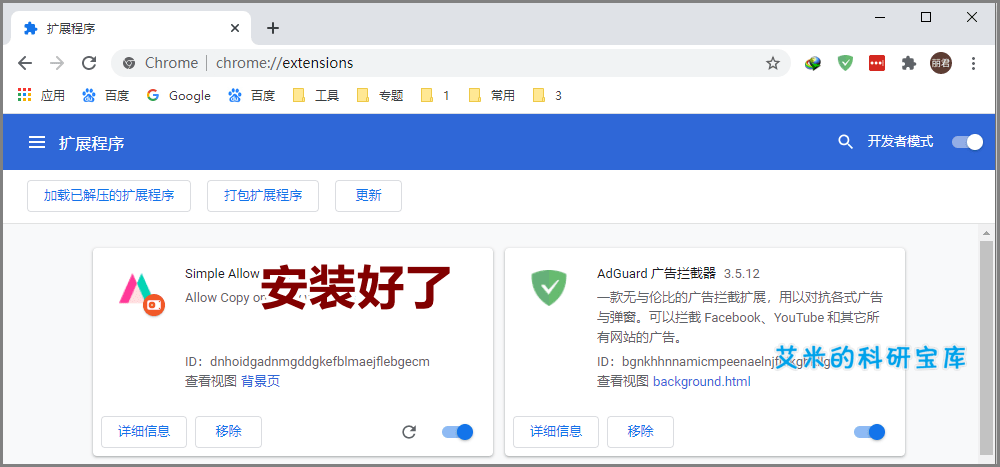
Task: Open the IDM extension icon in toolbar
Action: (x=812, y=63)
